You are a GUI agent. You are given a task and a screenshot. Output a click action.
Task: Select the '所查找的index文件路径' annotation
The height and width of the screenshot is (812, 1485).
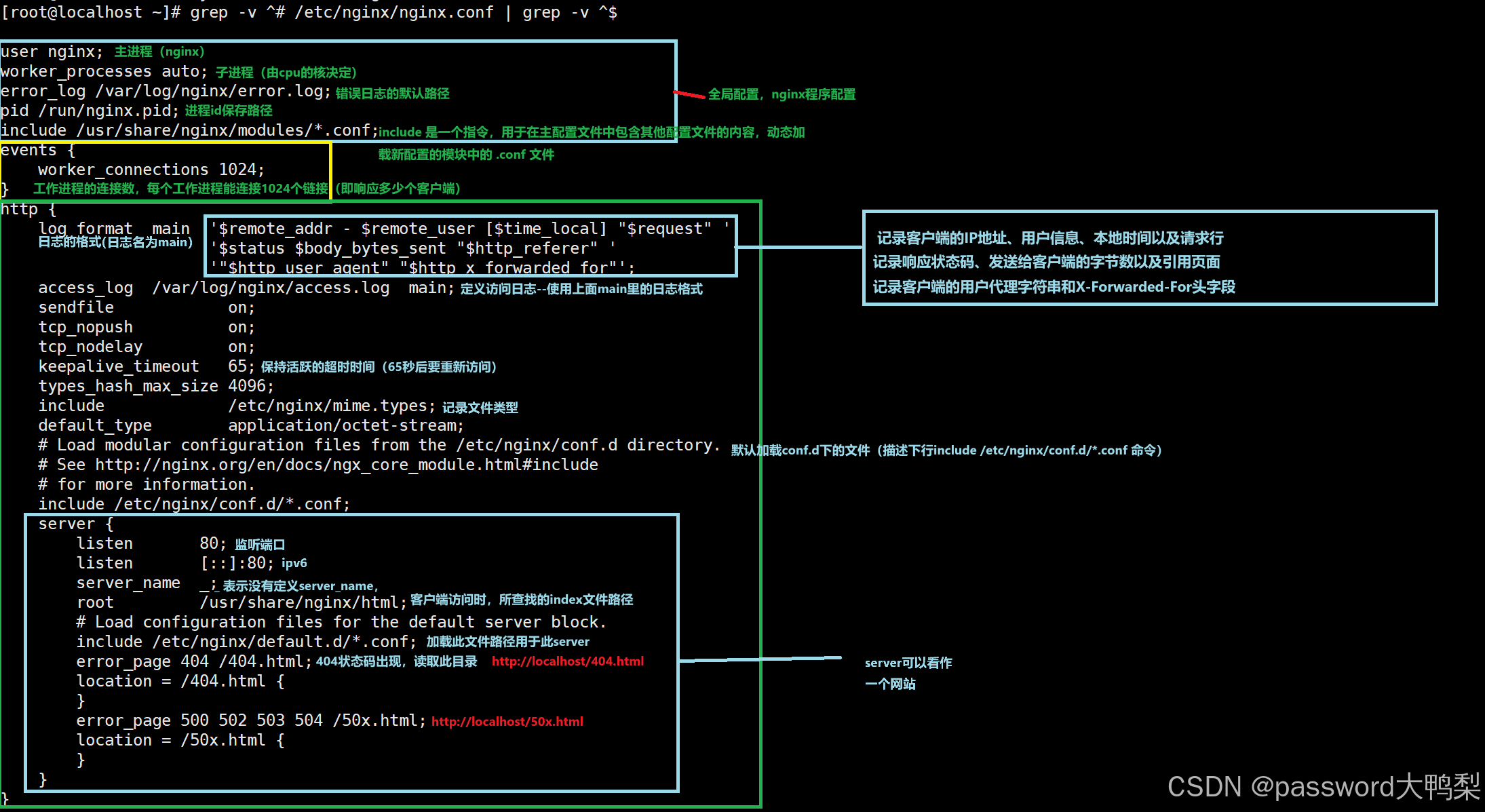click(522, 600)
